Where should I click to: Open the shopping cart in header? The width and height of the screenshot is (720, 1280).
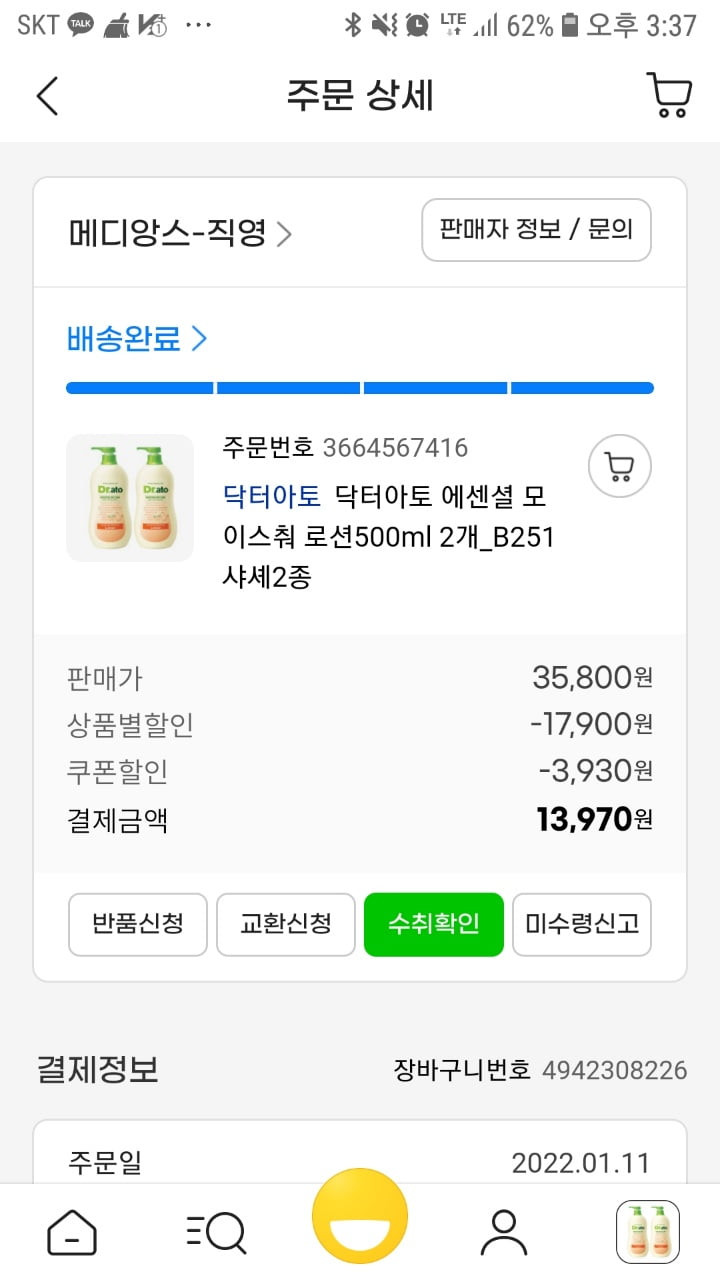tap(668, 96)
